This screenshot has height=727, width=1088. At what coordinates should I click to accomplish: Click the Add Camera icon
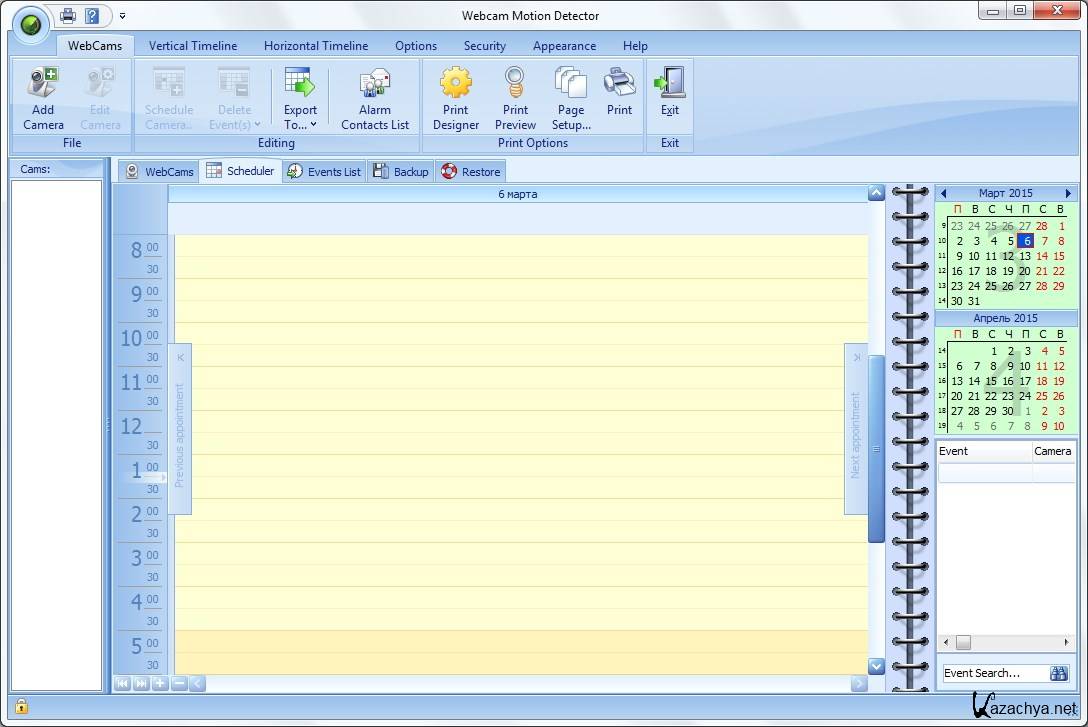click(43, 82)
